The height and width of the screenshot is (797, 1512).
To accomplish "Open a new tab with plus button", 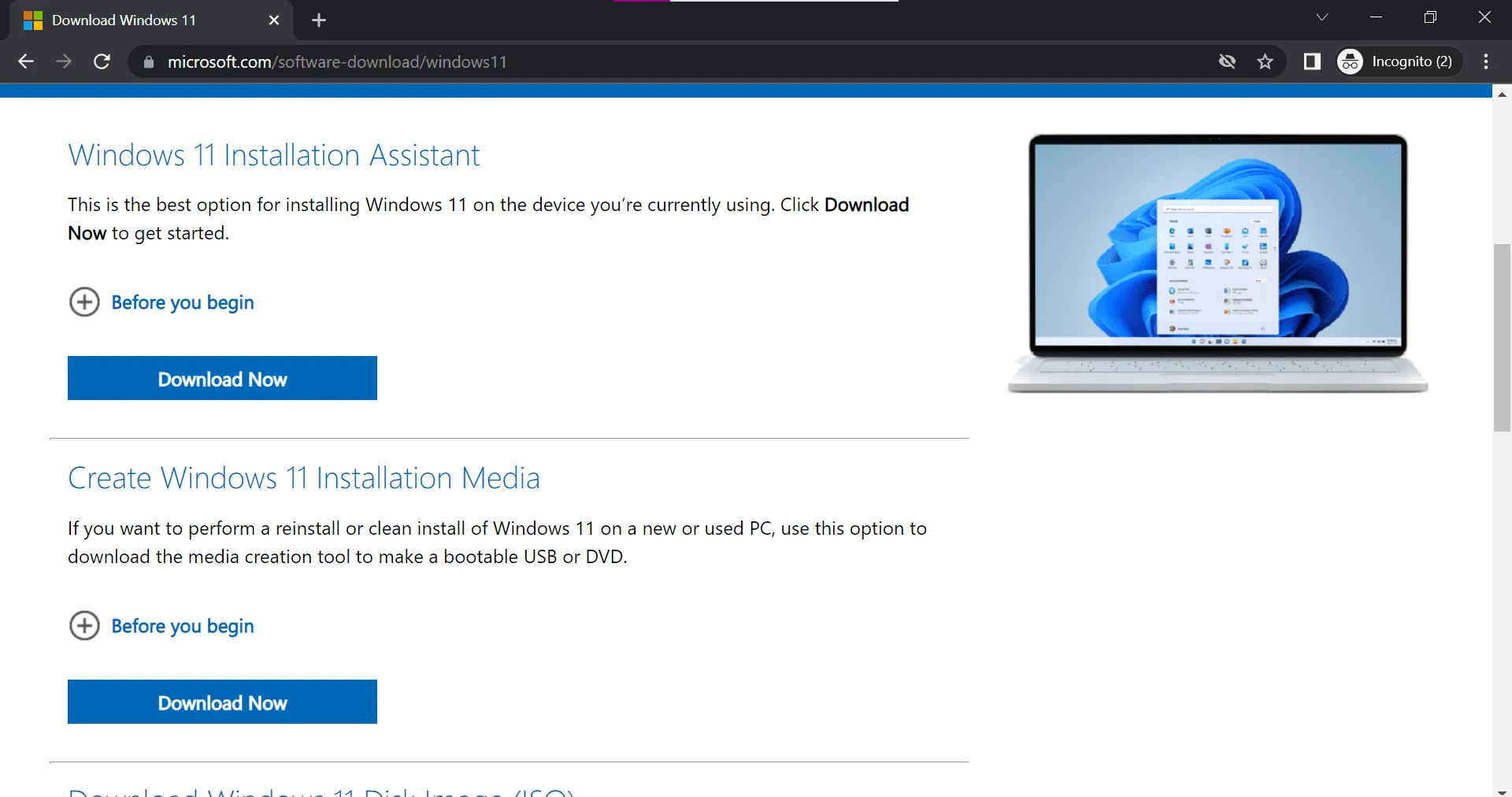I will pos(319,20).
